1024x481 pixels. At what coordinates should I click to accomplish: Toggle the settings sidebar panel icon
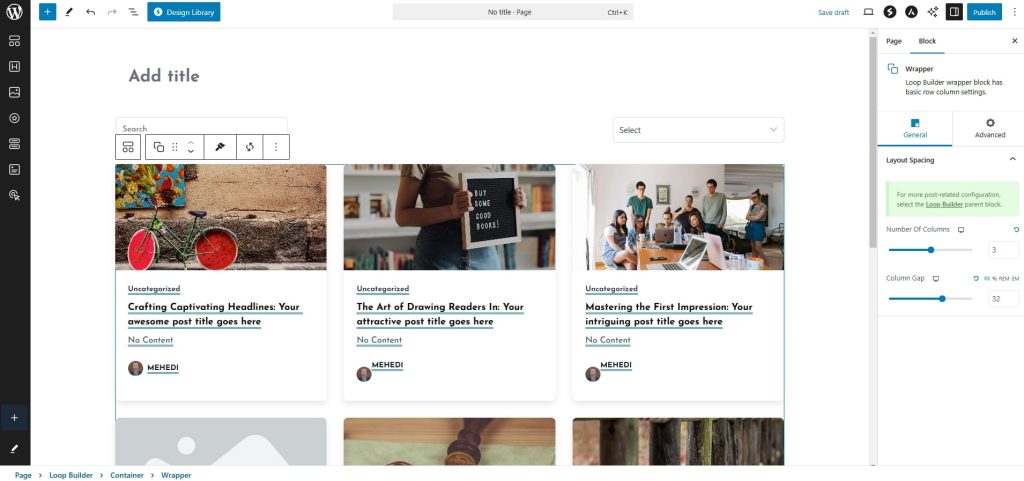[954, 12]
